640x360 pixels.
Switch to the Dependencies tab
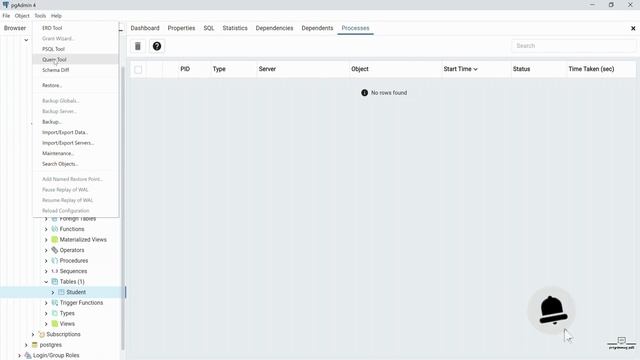(x=274, y=28)
